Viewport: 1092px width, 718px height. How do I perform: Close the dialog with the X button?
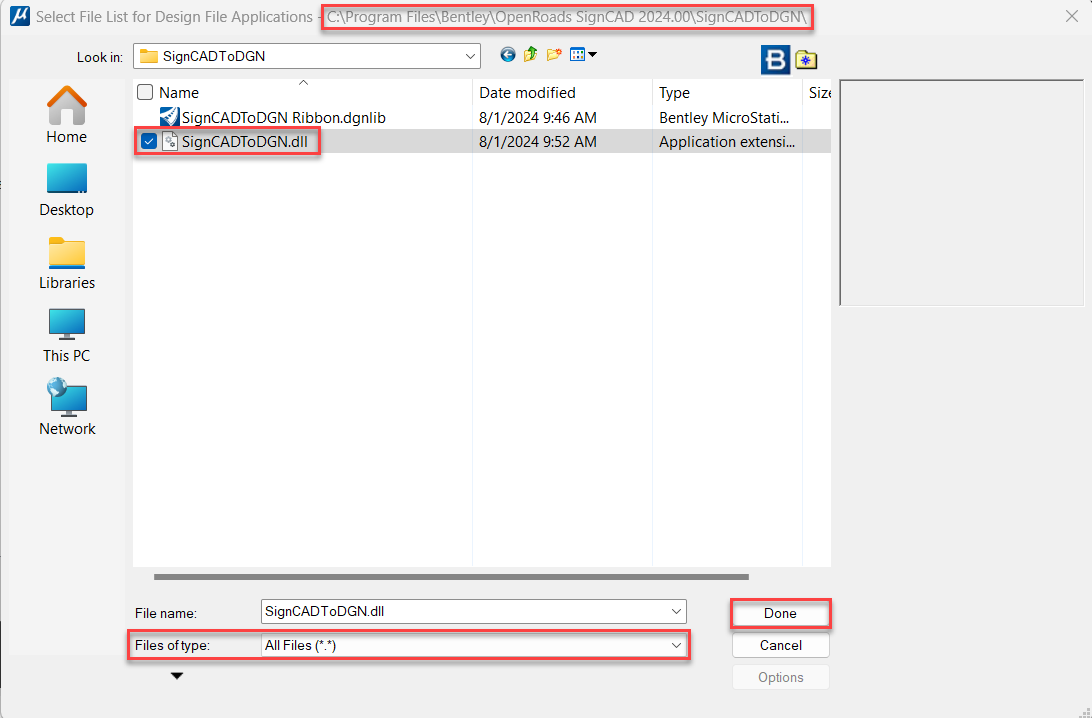click(1072, 16)
